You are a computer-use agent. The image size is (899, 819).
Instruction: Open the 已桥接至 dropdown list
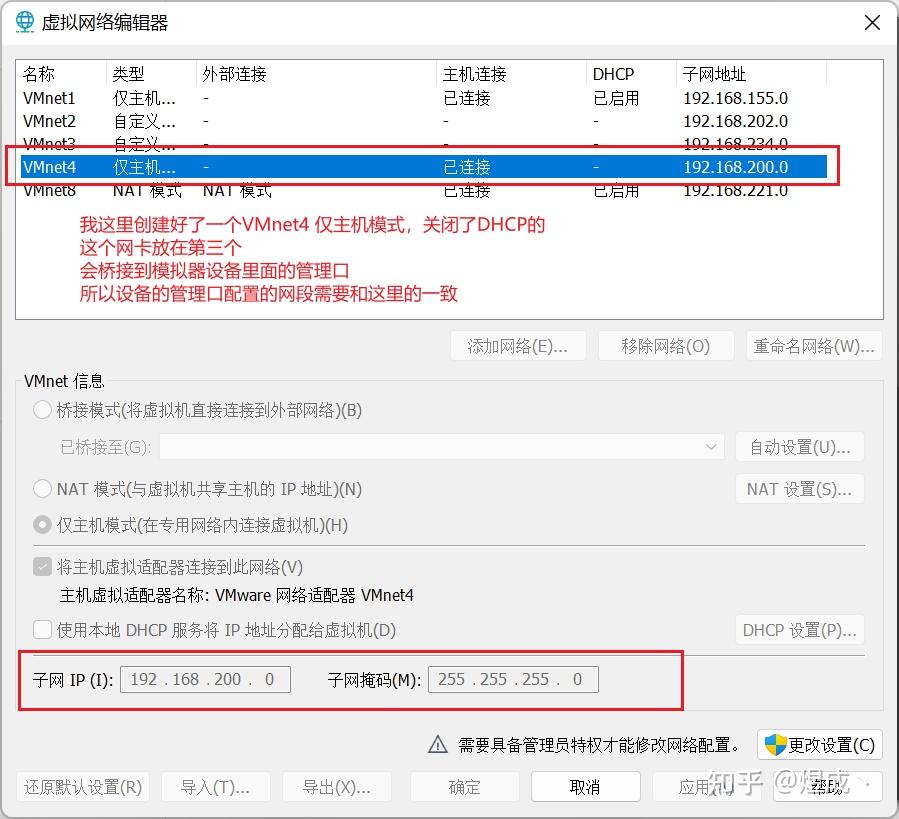click(711, 447)
